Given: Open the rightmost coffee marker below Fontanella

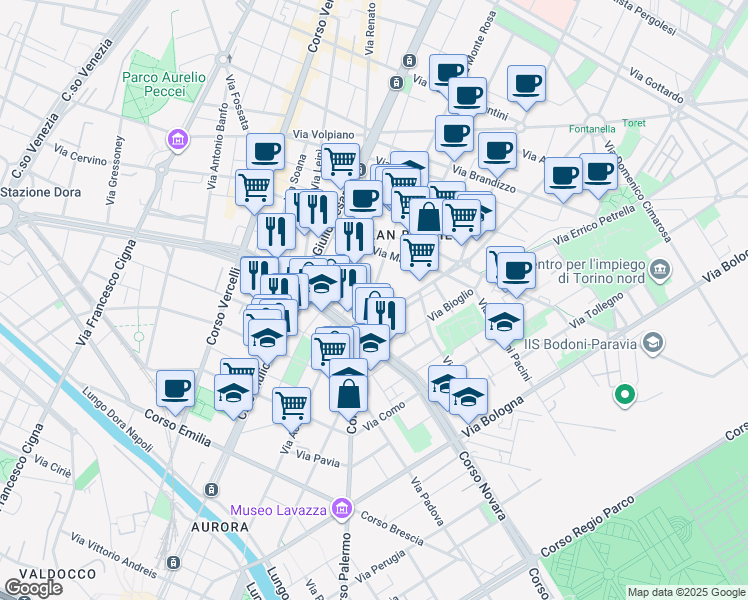Looking at the screenshot, I should pos(599,172).
